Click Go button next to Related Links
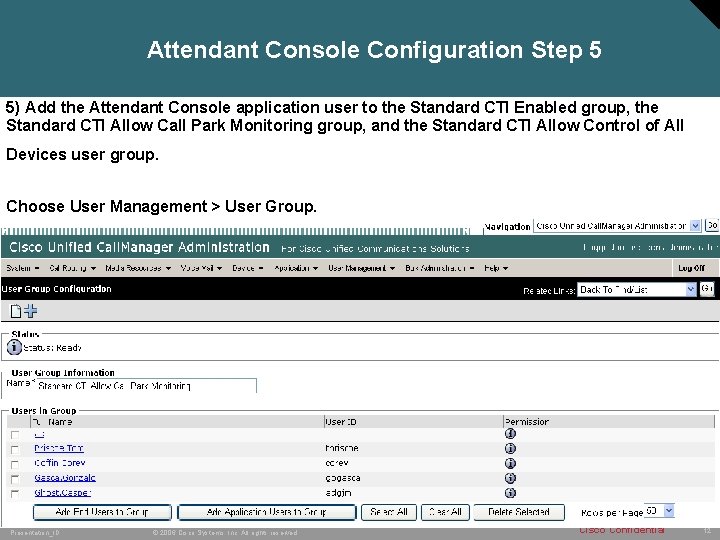 (x=707, y=289)
